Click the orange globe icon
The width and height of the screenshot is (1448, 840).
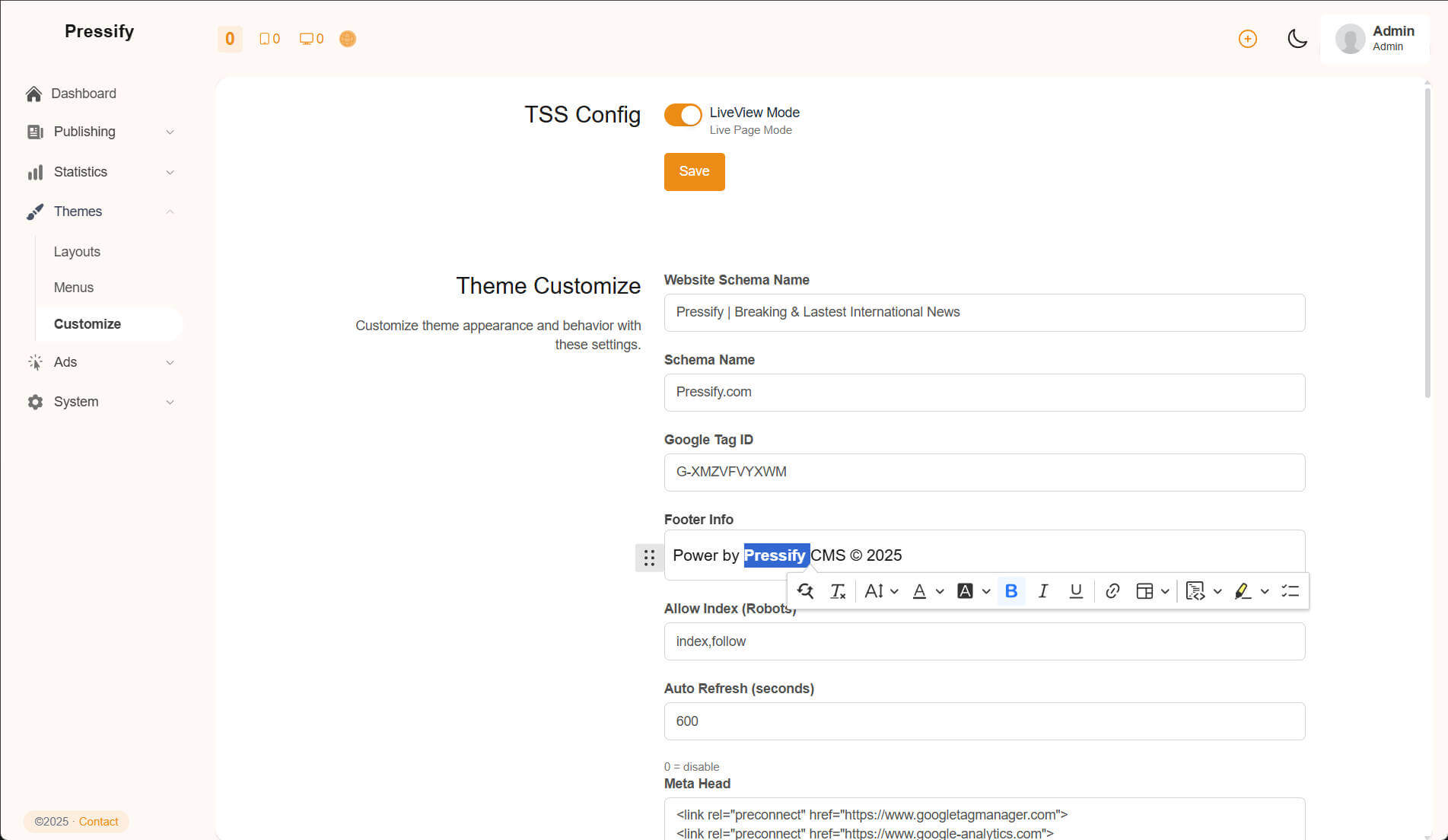pos(347,39)
